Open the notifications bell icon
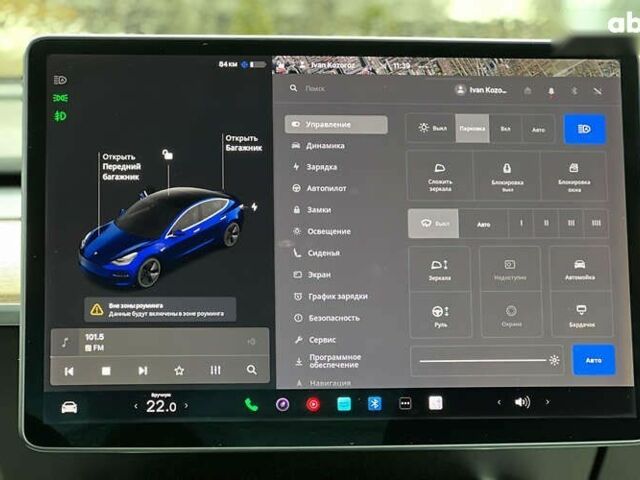 (551, 91)
